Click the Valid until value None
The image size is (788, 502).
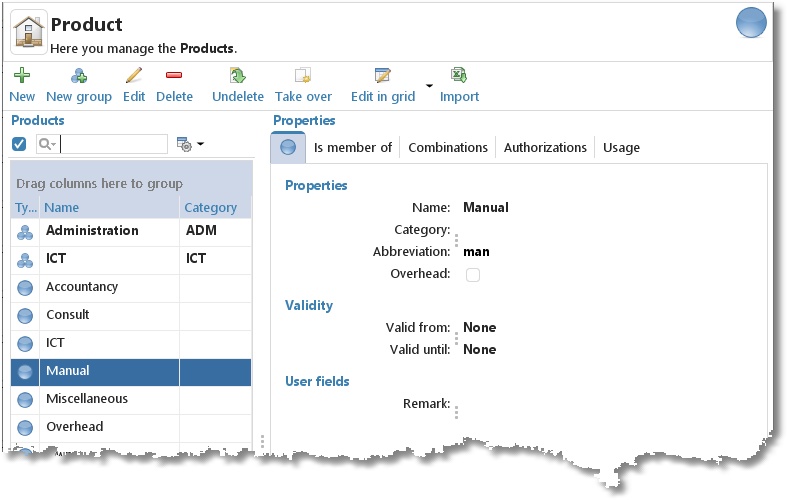(x=479, y=350)
